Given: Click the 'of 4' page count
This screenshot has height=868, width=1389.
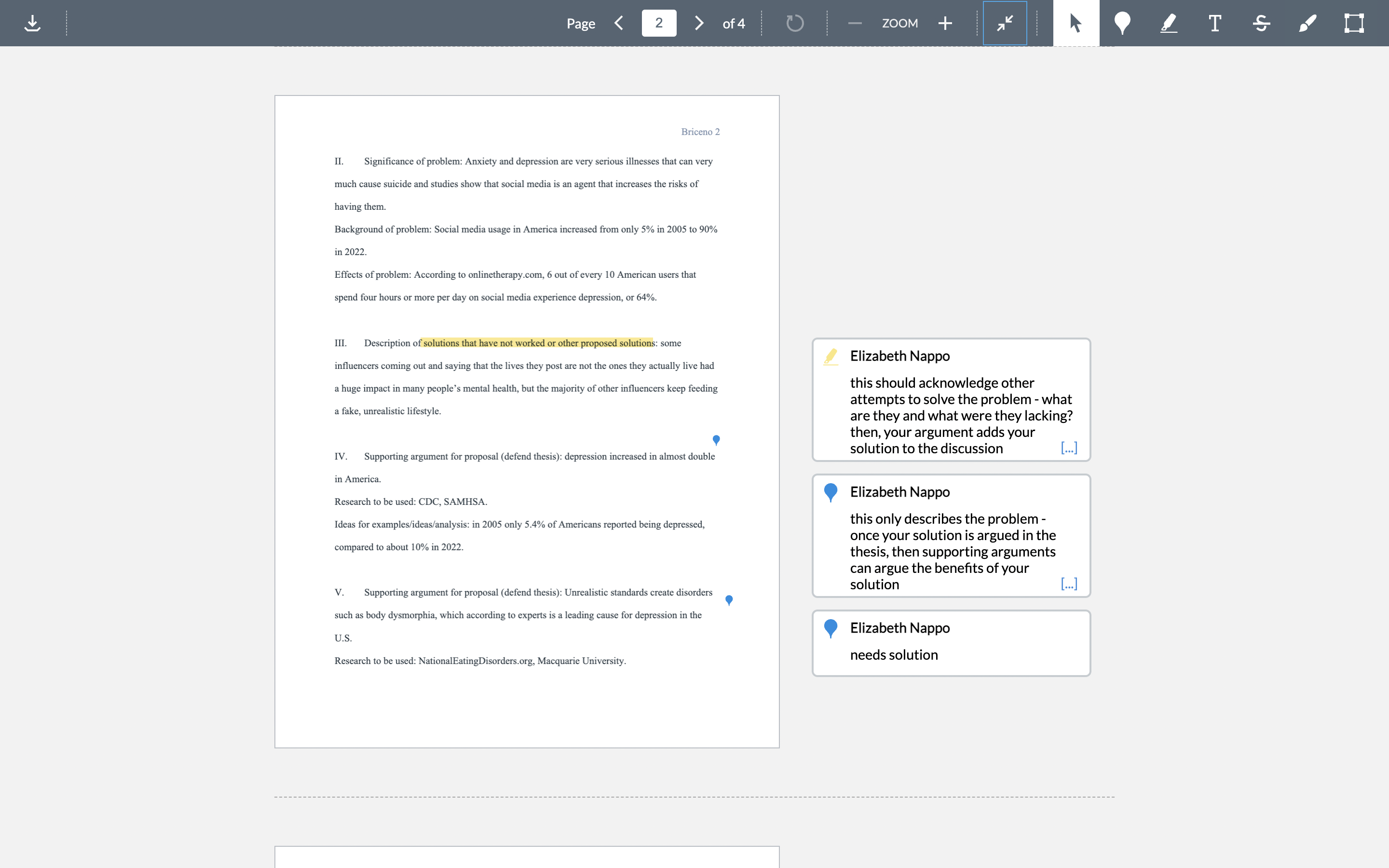Looking at the screenshot, I should tap(734, 24).
